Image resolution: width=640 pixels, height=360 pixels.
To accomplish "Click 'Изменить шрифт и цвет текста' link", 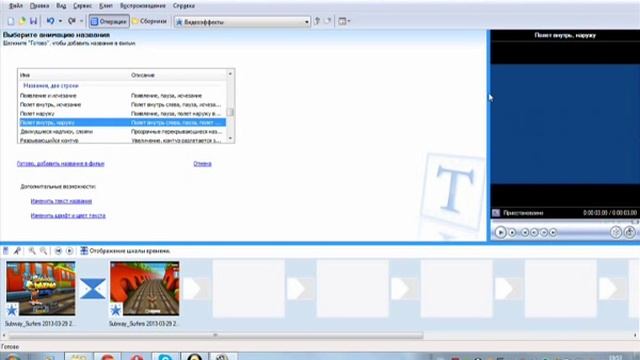I will coord(68,216).
